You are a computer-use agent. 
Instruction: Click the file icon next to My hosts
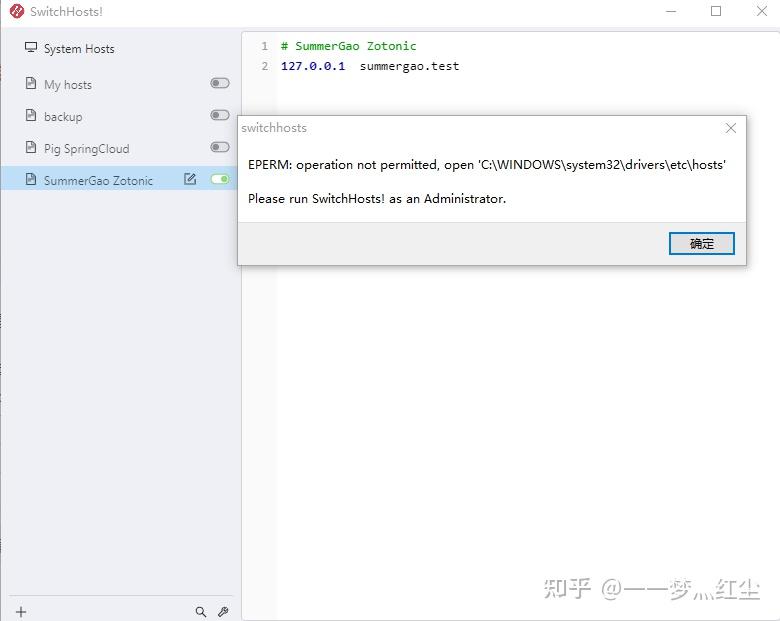[x=31, y=83]
